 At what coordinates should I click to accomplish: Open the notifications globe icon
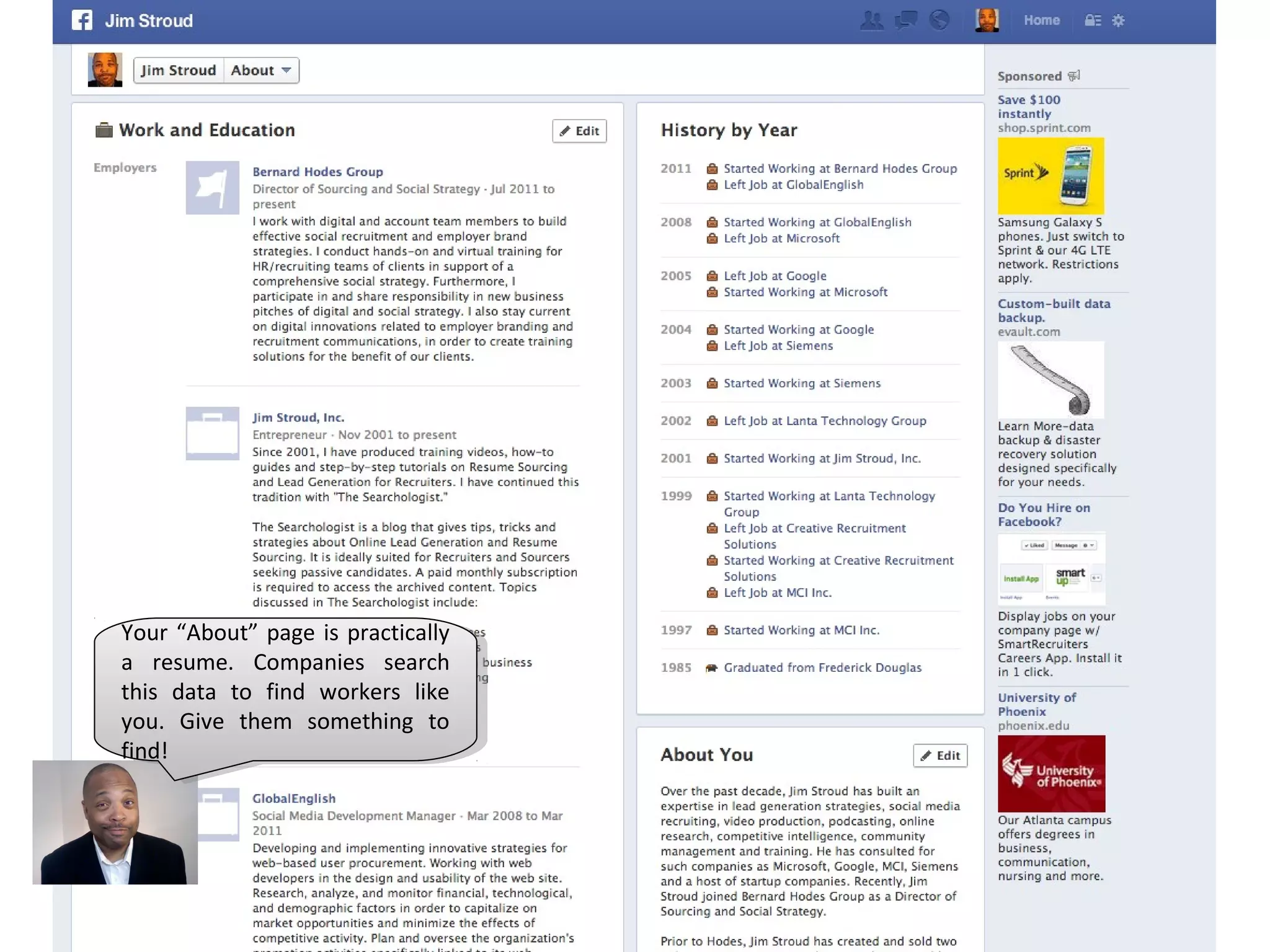(x=939, y=20)
